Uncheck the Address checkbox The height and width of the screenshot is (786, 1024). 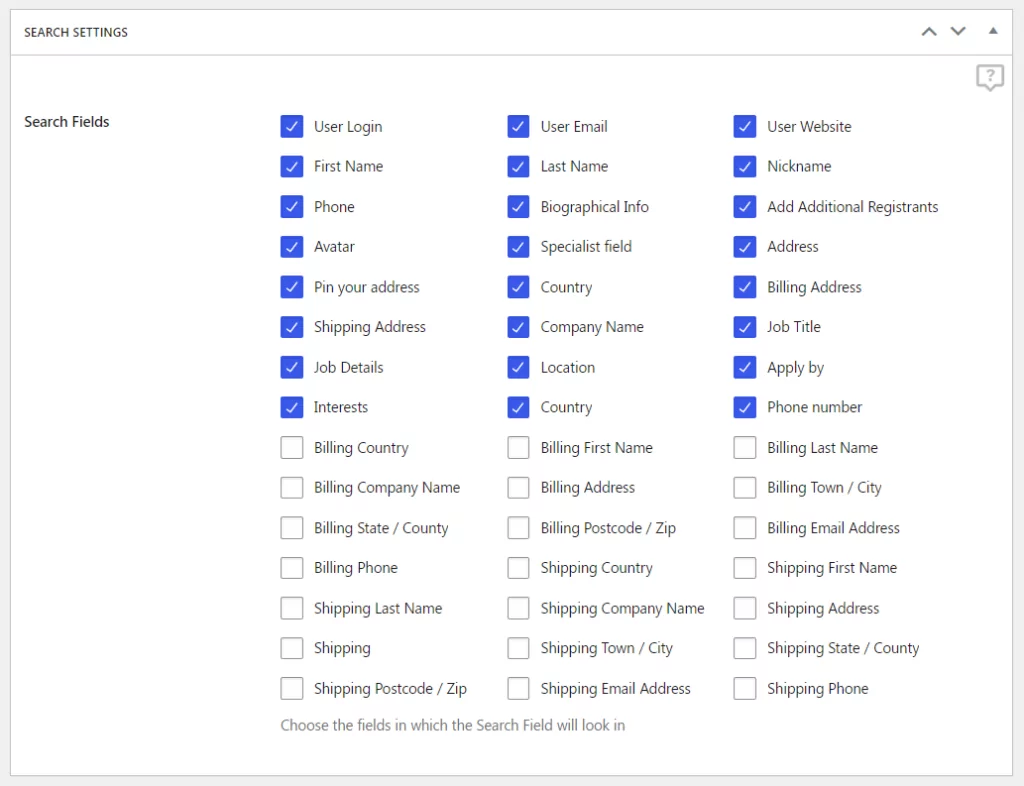pyautogui.click(x=745, y=247)
